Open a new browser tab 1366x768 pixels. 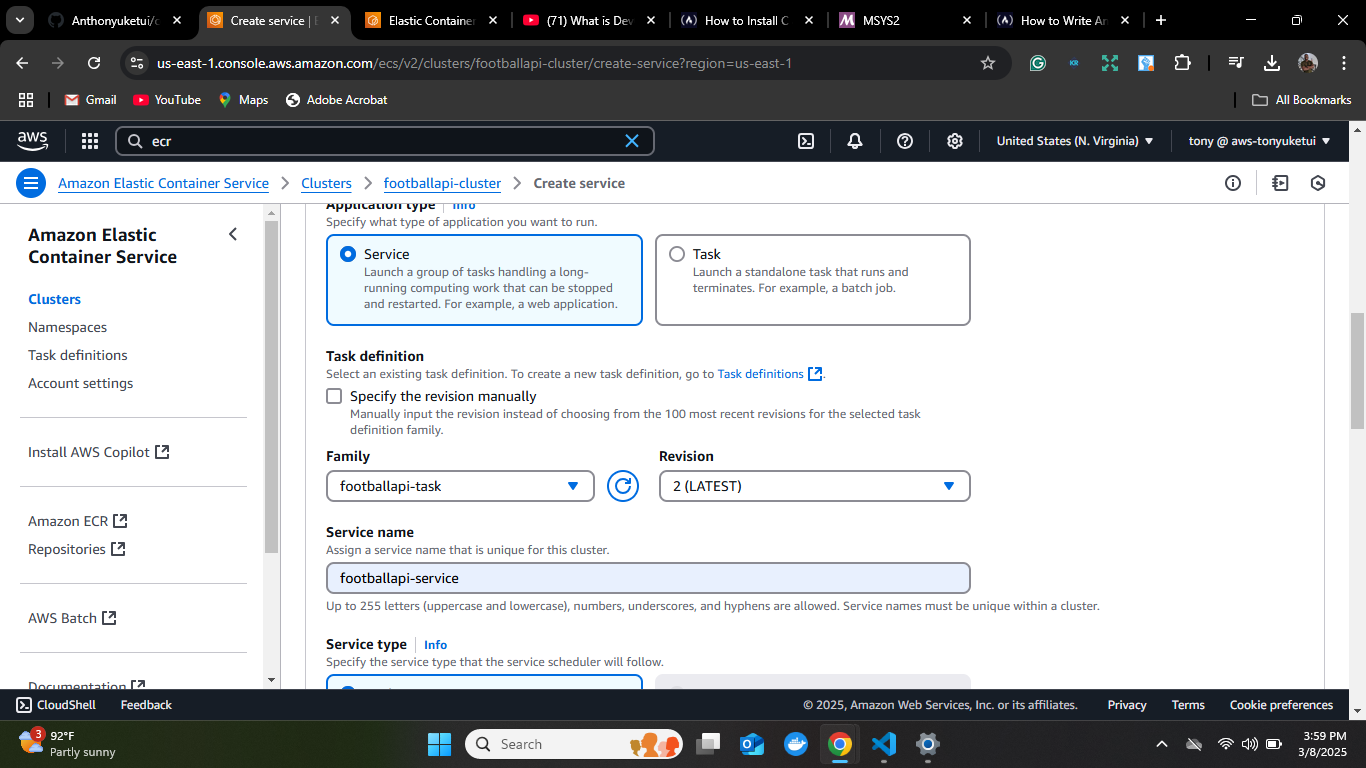pyautogui.click(x=1161, y=20)
